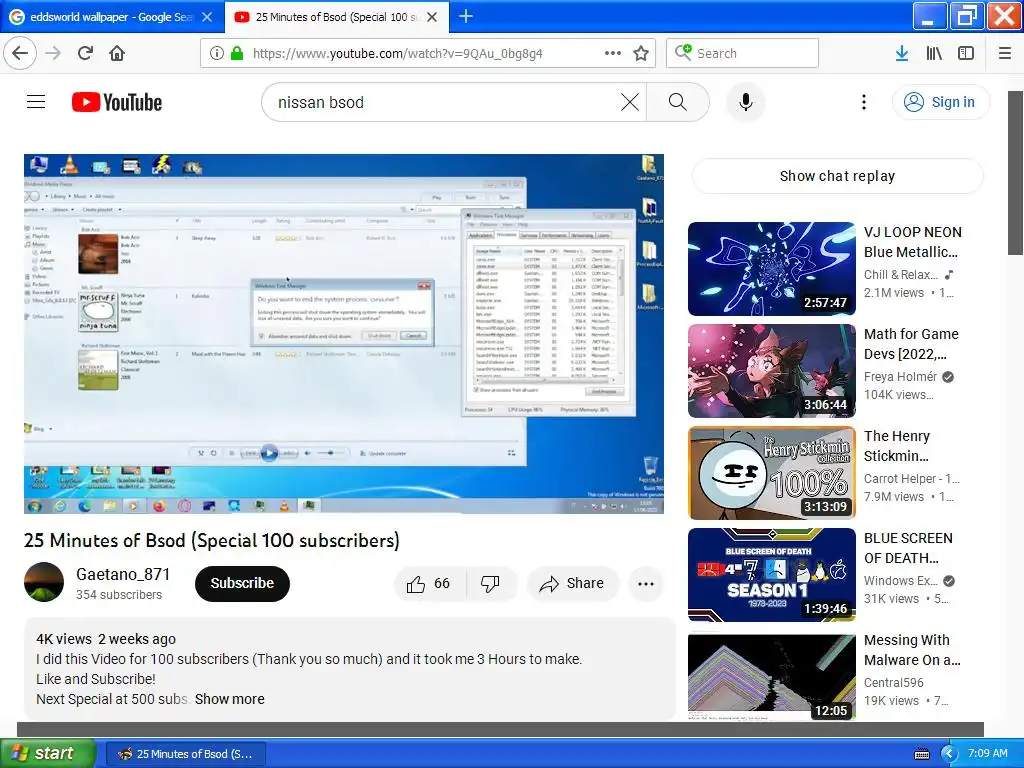1024x768 pixels.
Task: Select the 25 Minutes of Bsod tab
Action: click(x=336, y=17)
